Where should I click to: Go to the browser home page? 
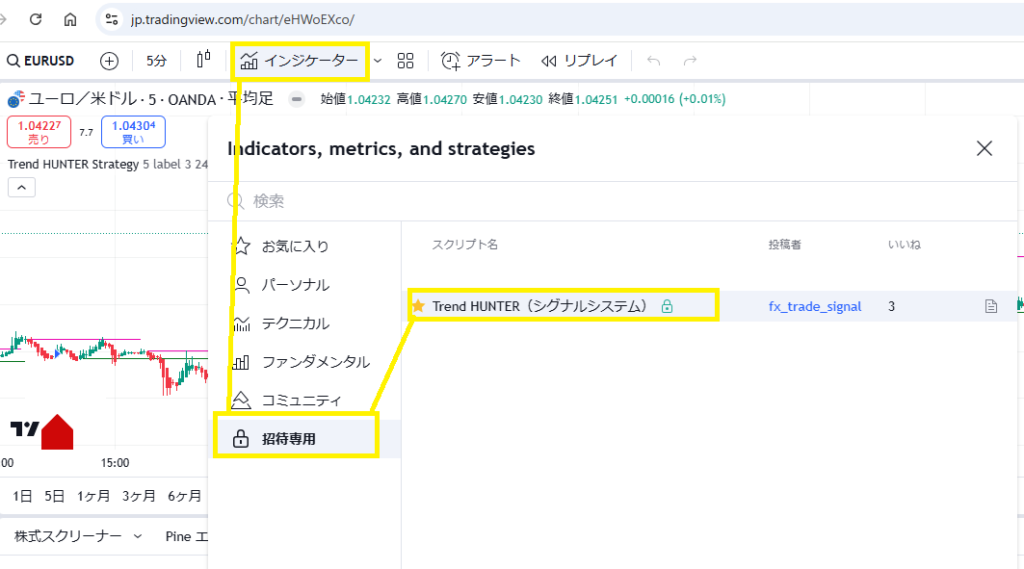[70, 19]
